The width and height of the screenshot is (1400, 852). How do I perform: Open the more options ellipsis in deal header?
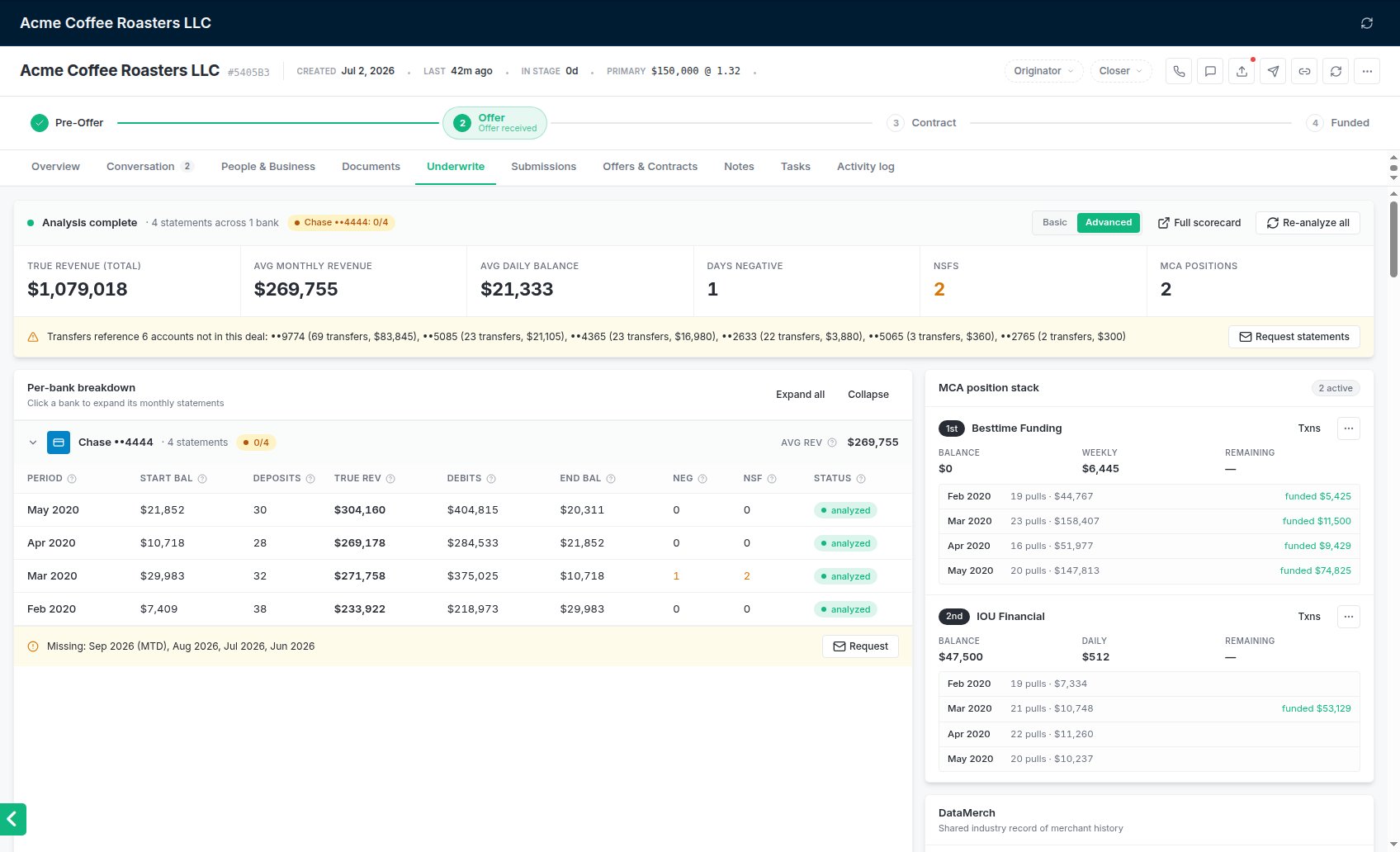1367,71
